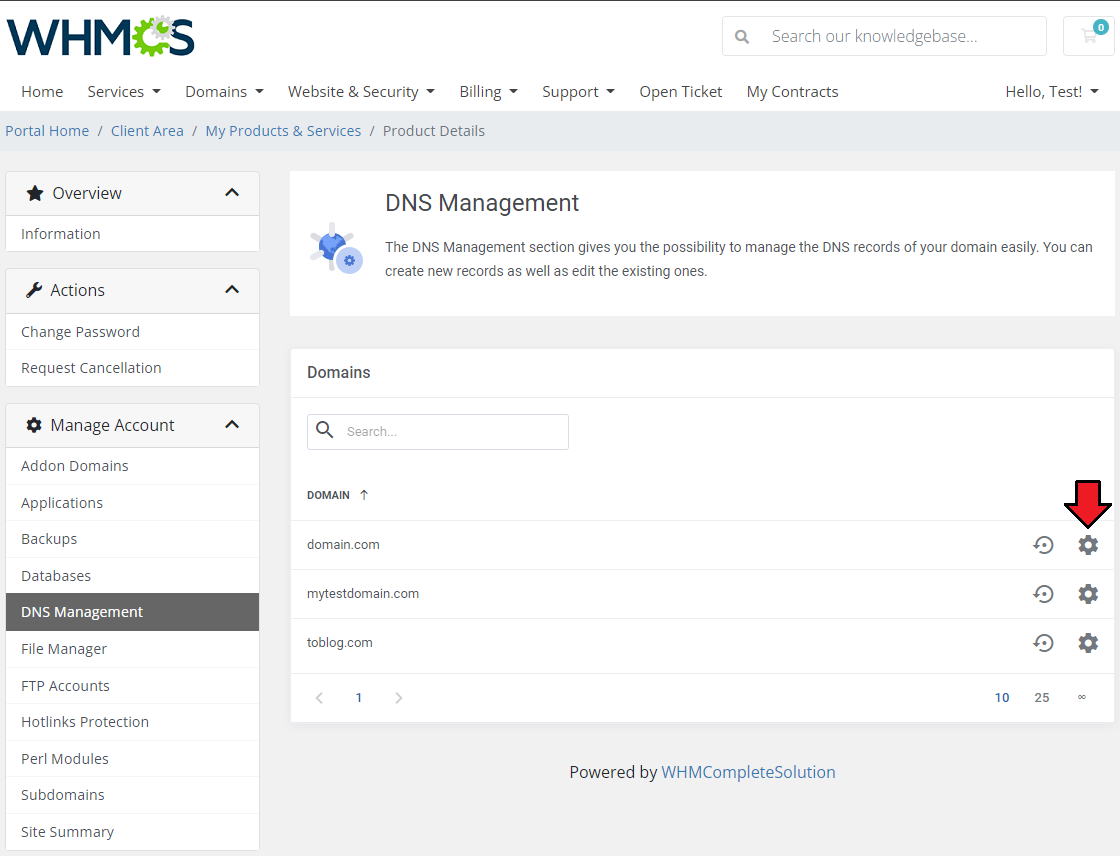The width and height of the screenshot is (1120, 856).
Task: Show unlimited entries with infinity option
Action: coord(1082,697)
